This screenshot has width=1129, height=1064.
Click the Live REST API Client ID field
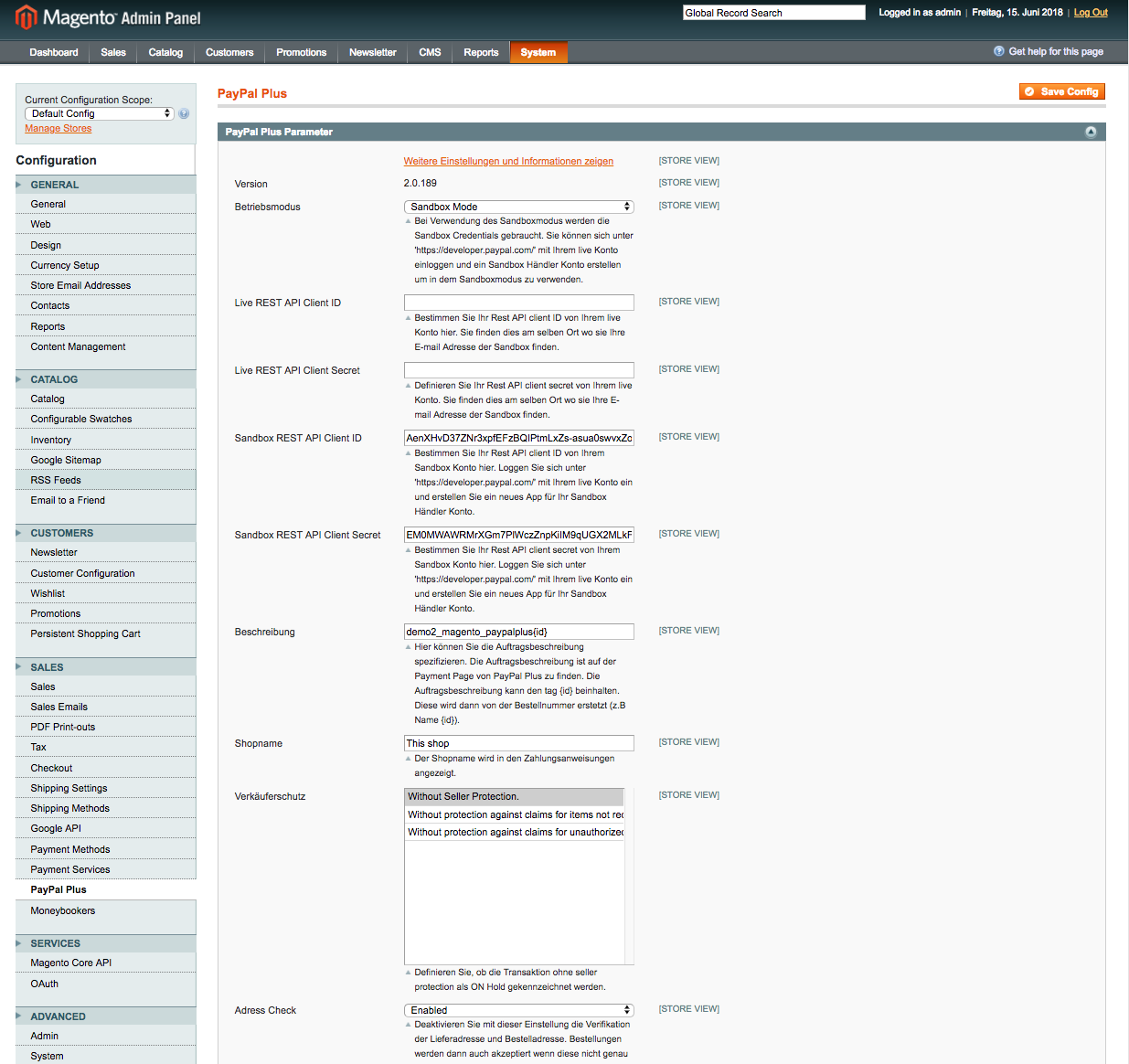[518, 303]
